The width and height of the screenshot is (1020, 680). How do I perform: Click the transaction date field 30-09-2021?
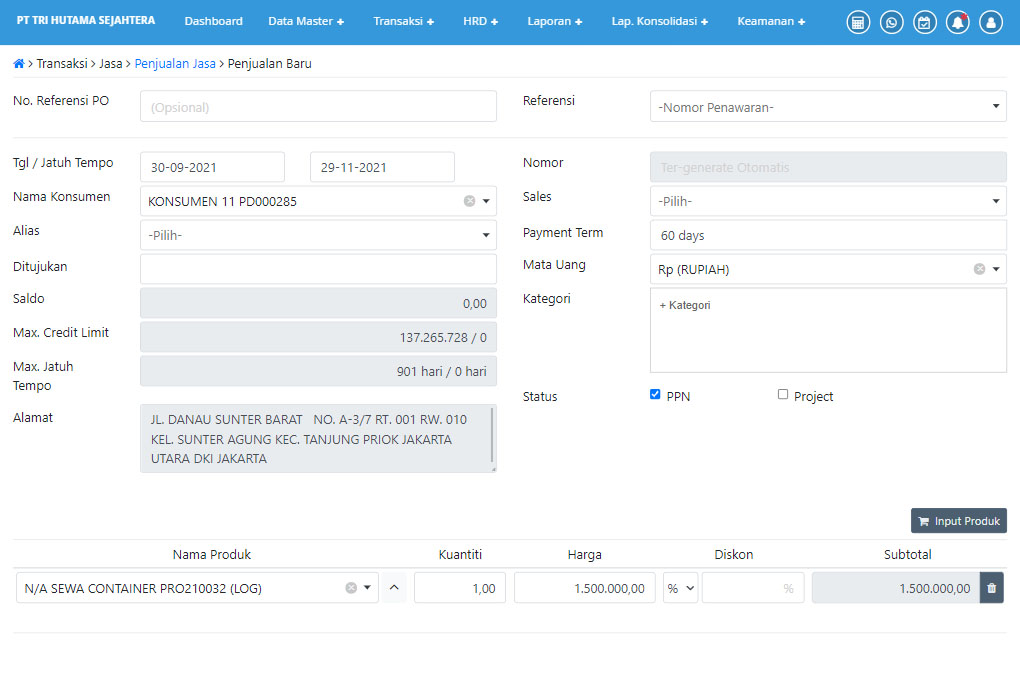(x=212, y=167)
